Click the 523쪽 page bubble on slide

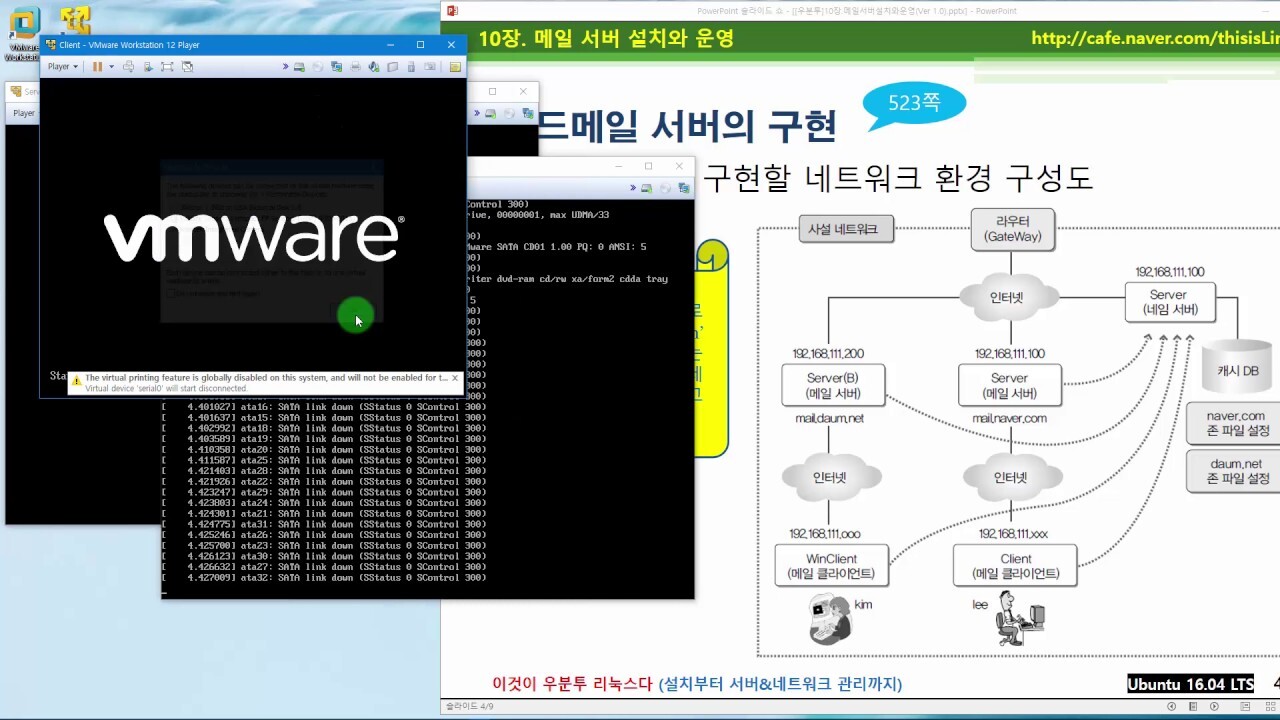coord(914,104)
